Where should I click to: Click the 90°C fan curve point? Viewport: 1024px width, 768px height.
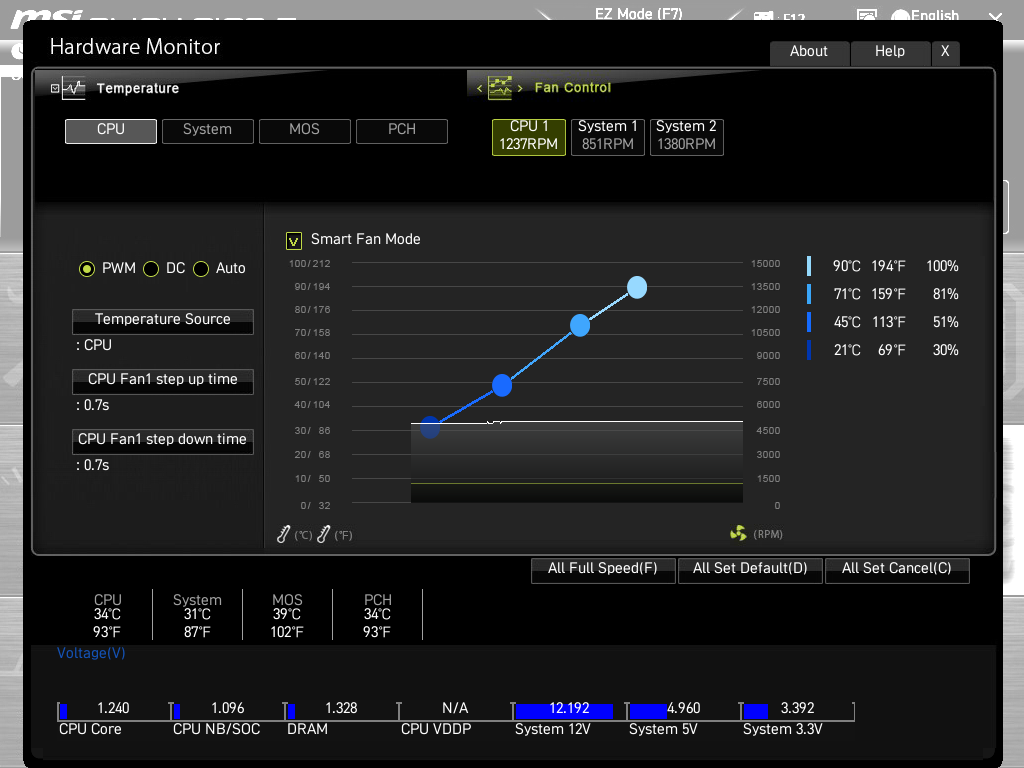pyautogui.click(x=637, y=287)
